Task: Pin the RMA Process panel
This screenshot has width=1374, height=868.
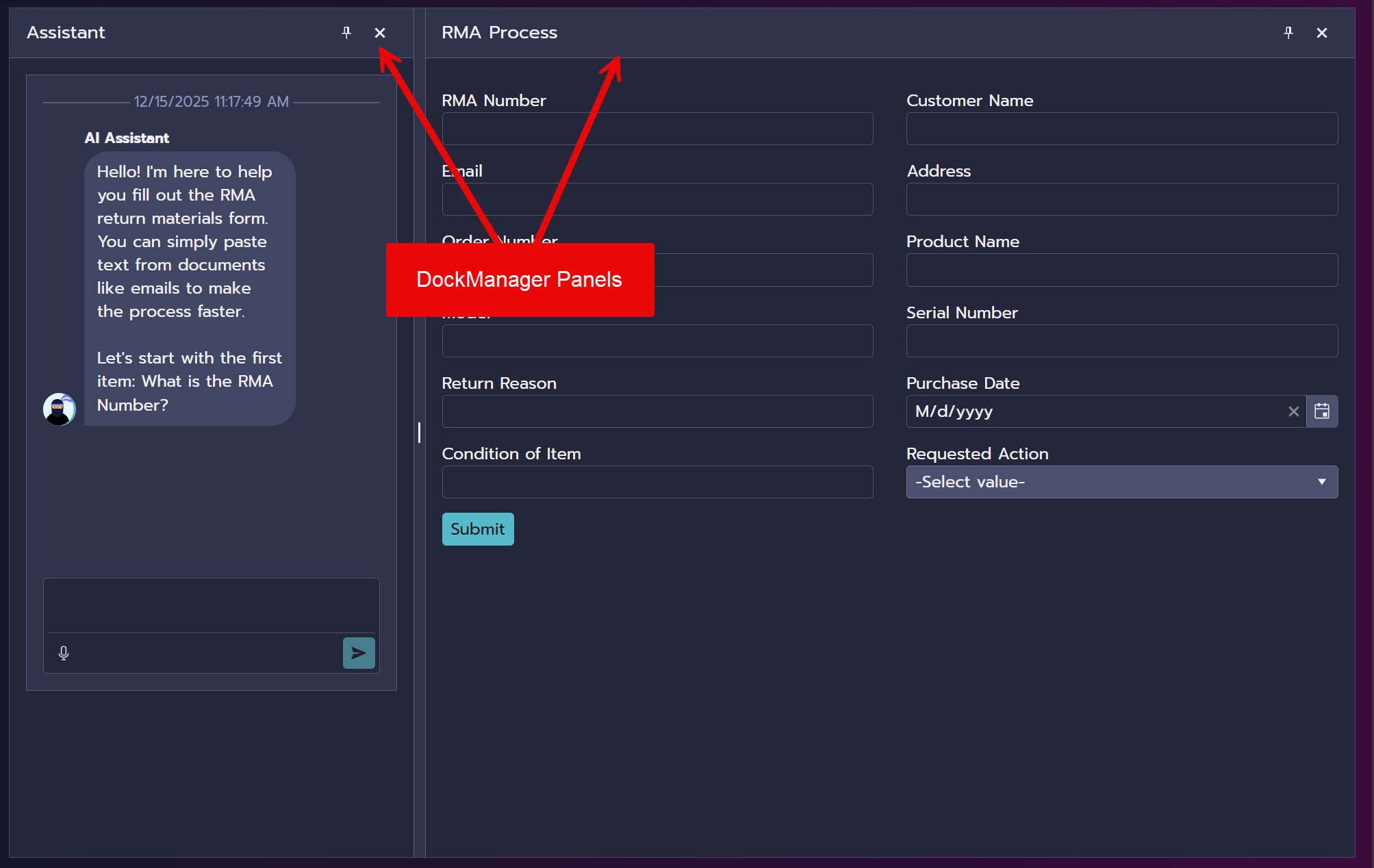Action: [1288, 32]
